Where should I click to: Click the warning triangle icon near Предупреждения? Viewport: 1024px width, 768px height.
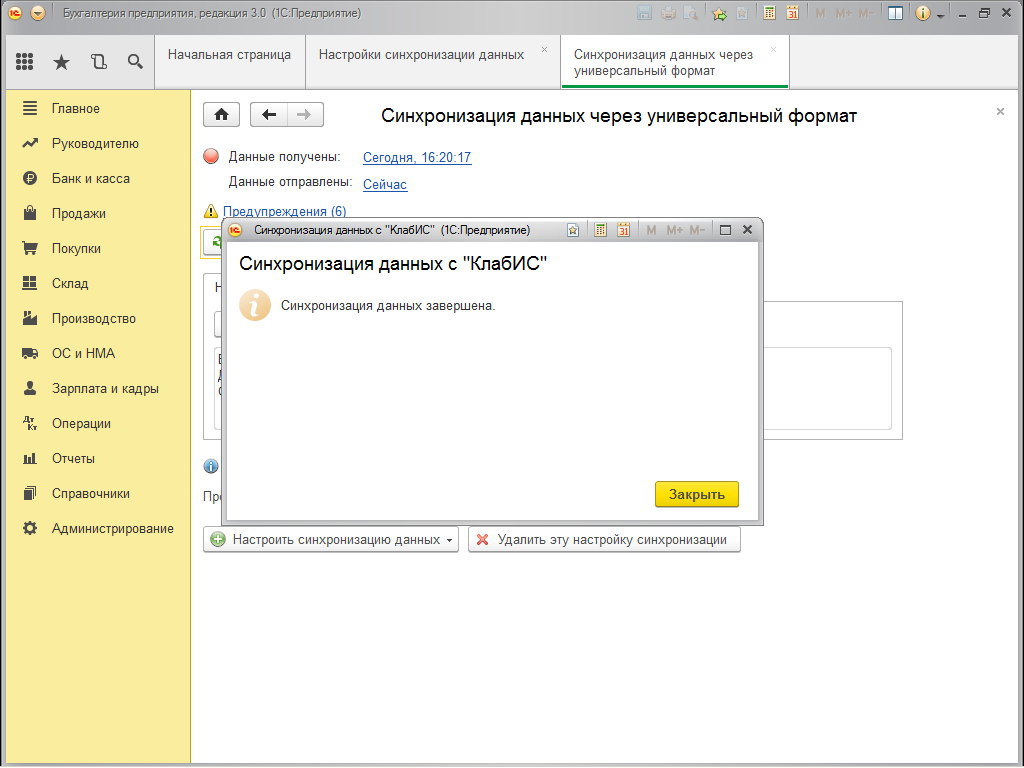(x=210, y=211)
